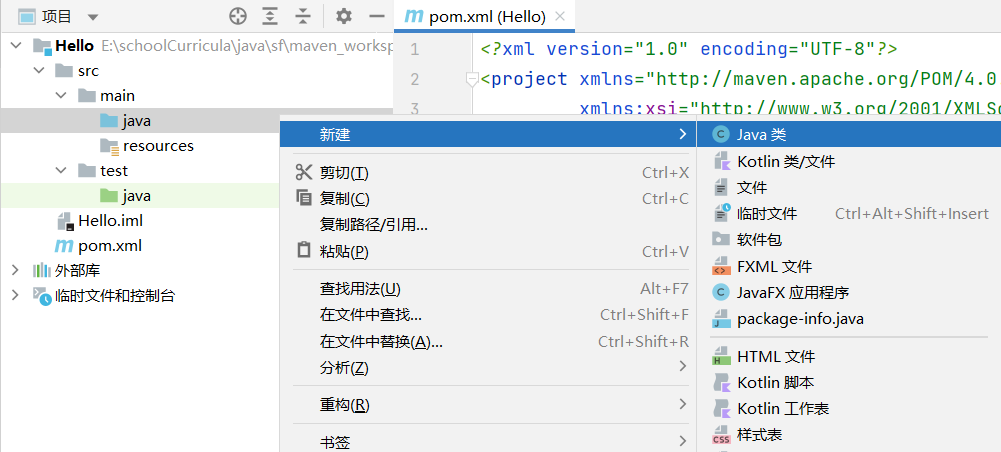Choose 复制(C) from the context menu
Viewport: 1001px width, 452px height.
[x=488, y=199]
